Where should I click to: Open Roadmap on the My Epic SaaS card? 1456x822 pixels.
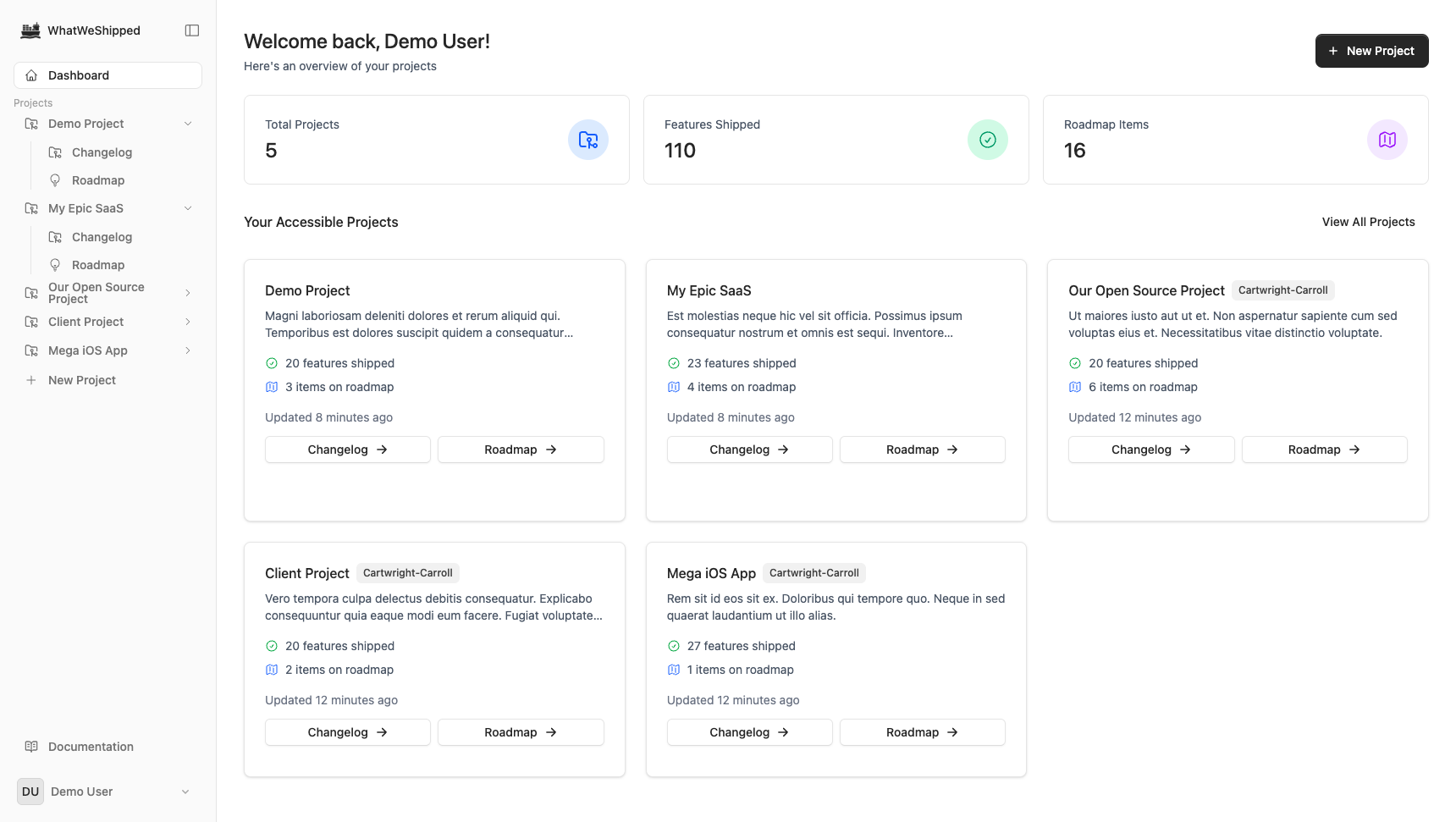[923, 450]
